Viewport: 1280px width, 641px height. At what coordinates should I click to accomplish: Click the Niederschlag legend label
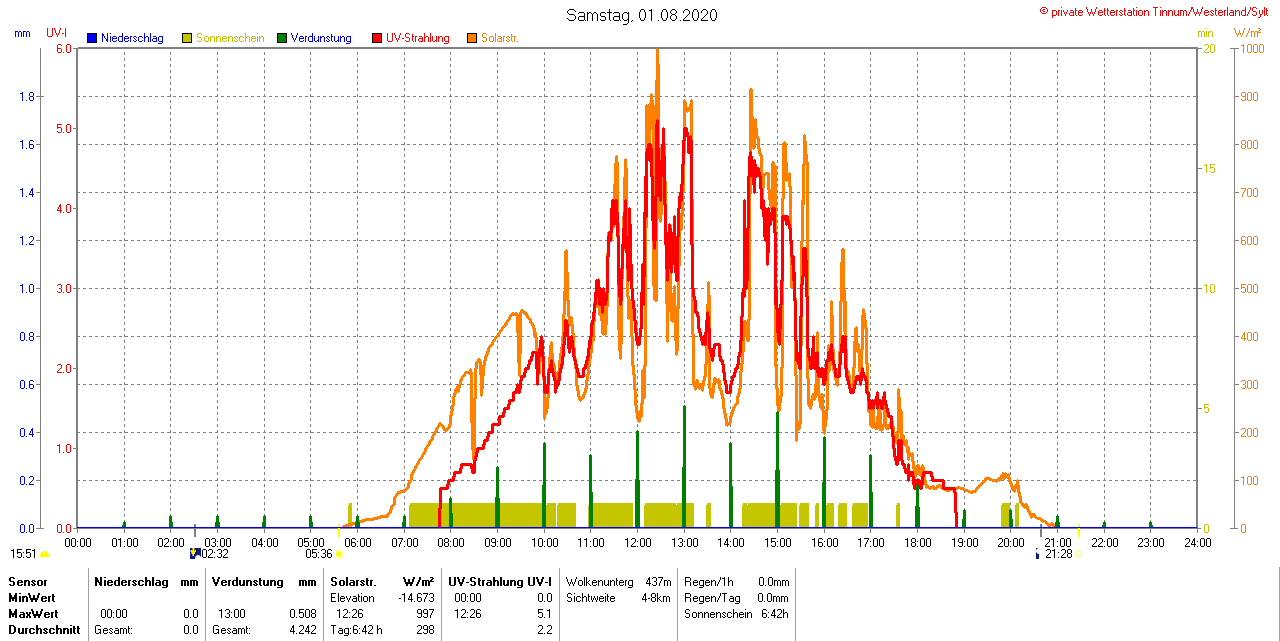click(x=132, y=38)
